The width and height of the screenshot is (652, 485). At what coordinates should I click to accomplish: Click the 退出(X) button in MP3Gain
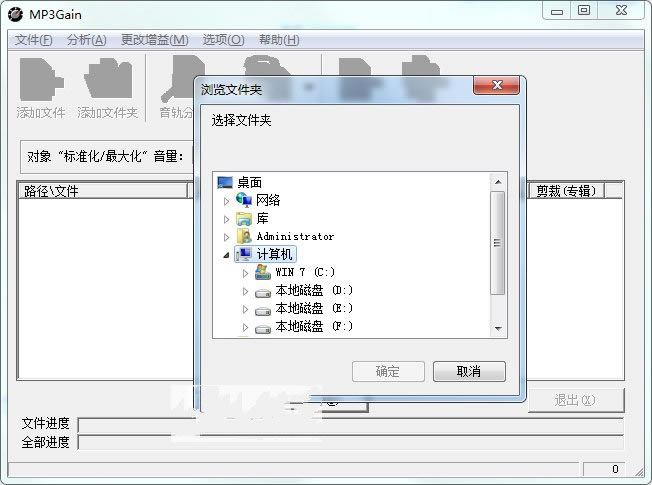(x=576, y=400)
